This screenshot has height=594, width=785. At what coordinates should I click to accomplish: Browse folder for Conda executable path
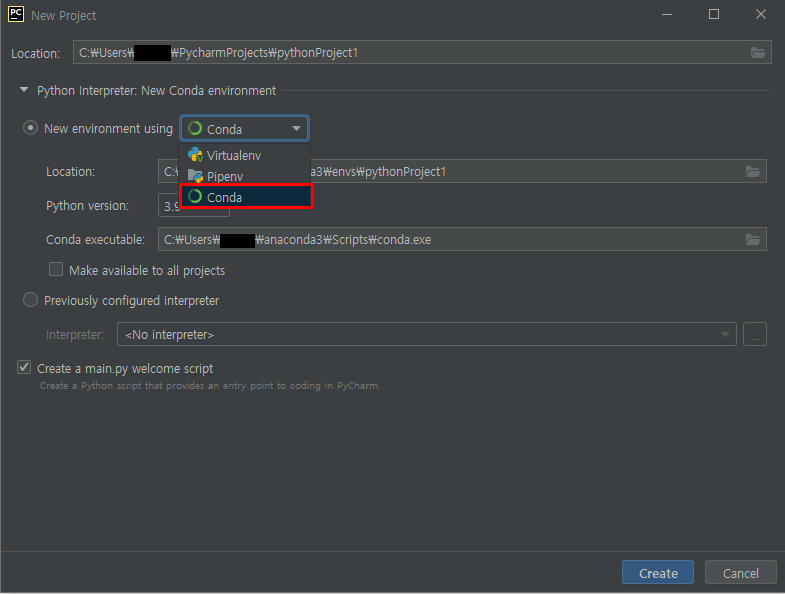click(x=753, y=240)
